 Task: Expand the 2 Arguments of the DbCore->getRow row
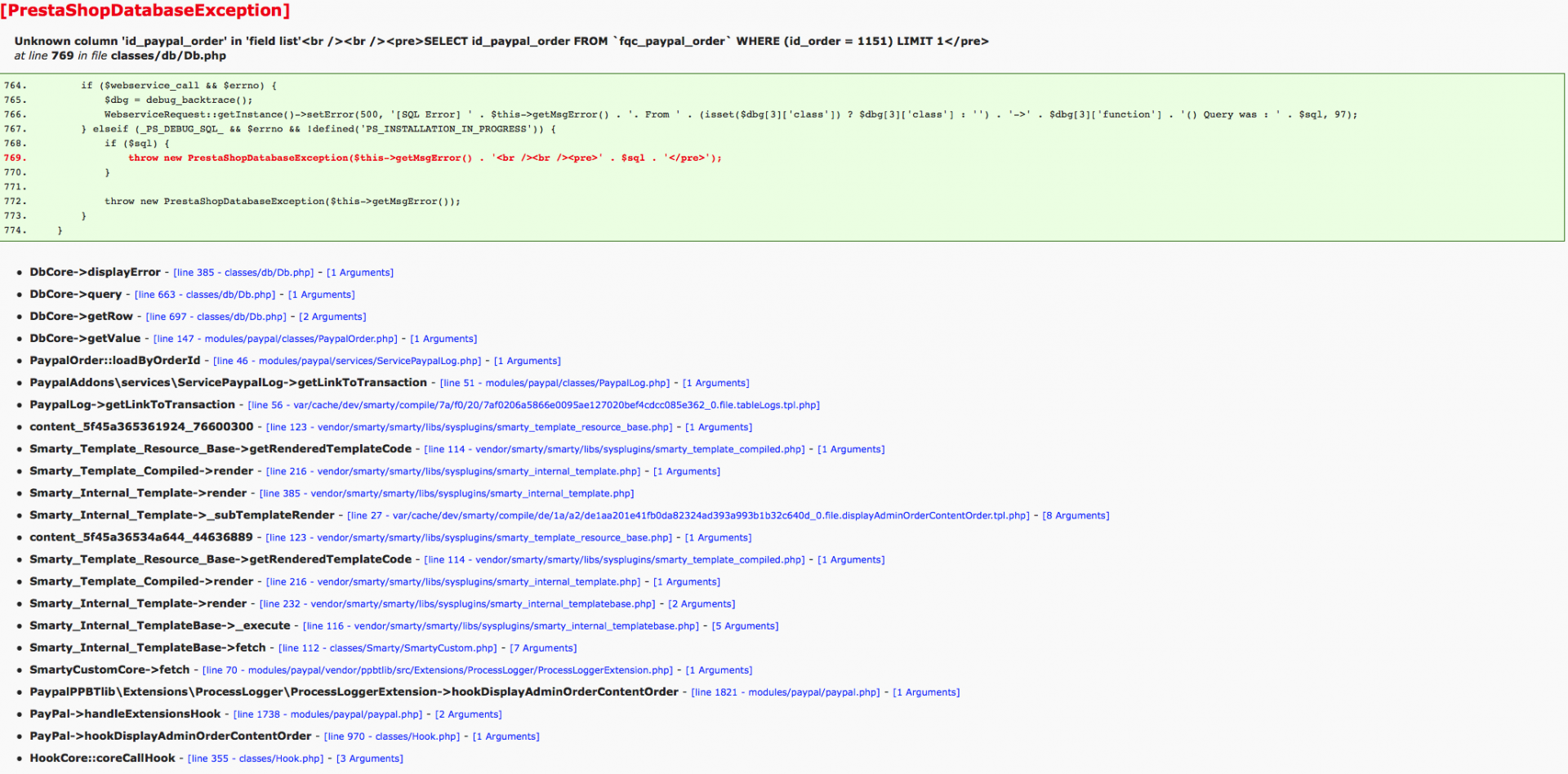tap(332, 317)
